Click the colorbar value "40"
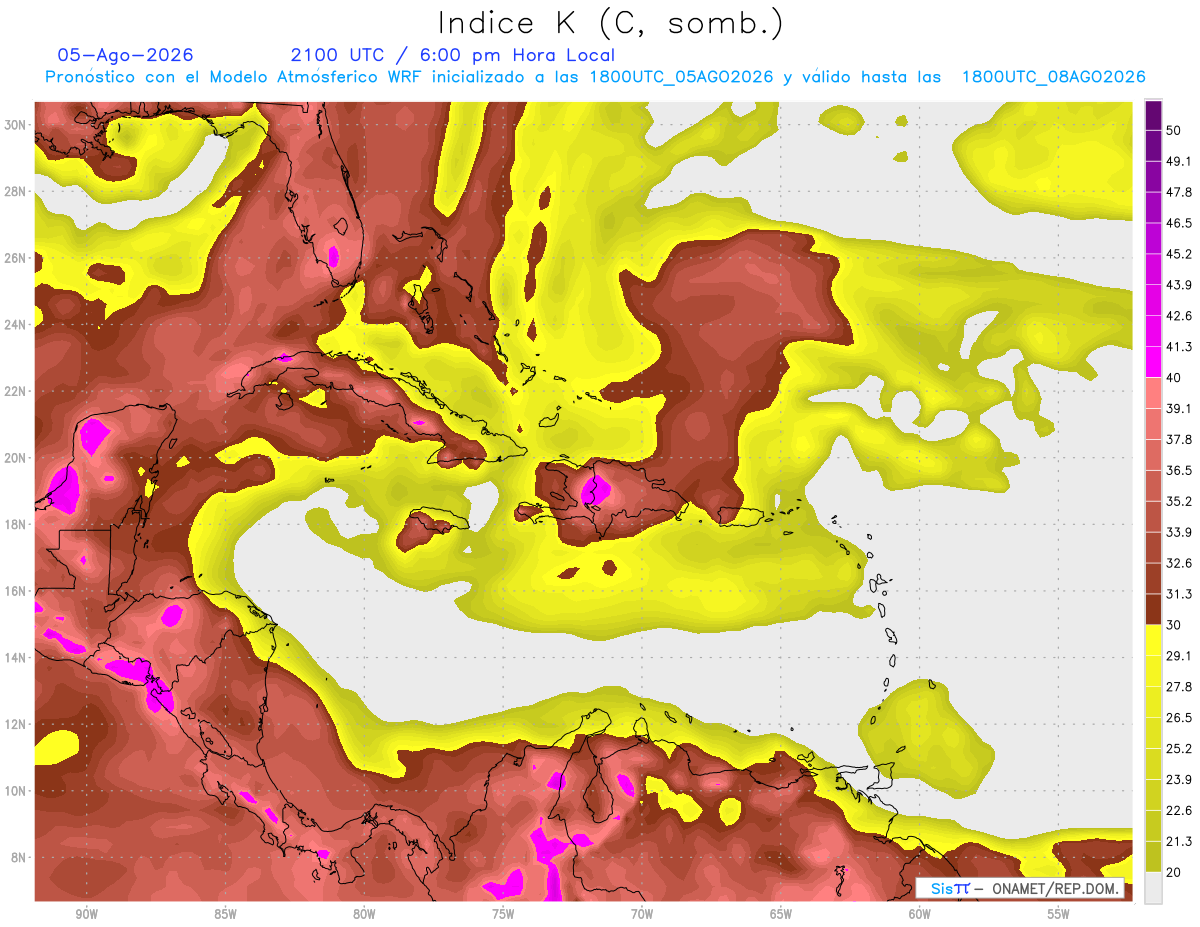This screenshot has height=927, width=1200. pyautogui.click(x=1175, y=378)
